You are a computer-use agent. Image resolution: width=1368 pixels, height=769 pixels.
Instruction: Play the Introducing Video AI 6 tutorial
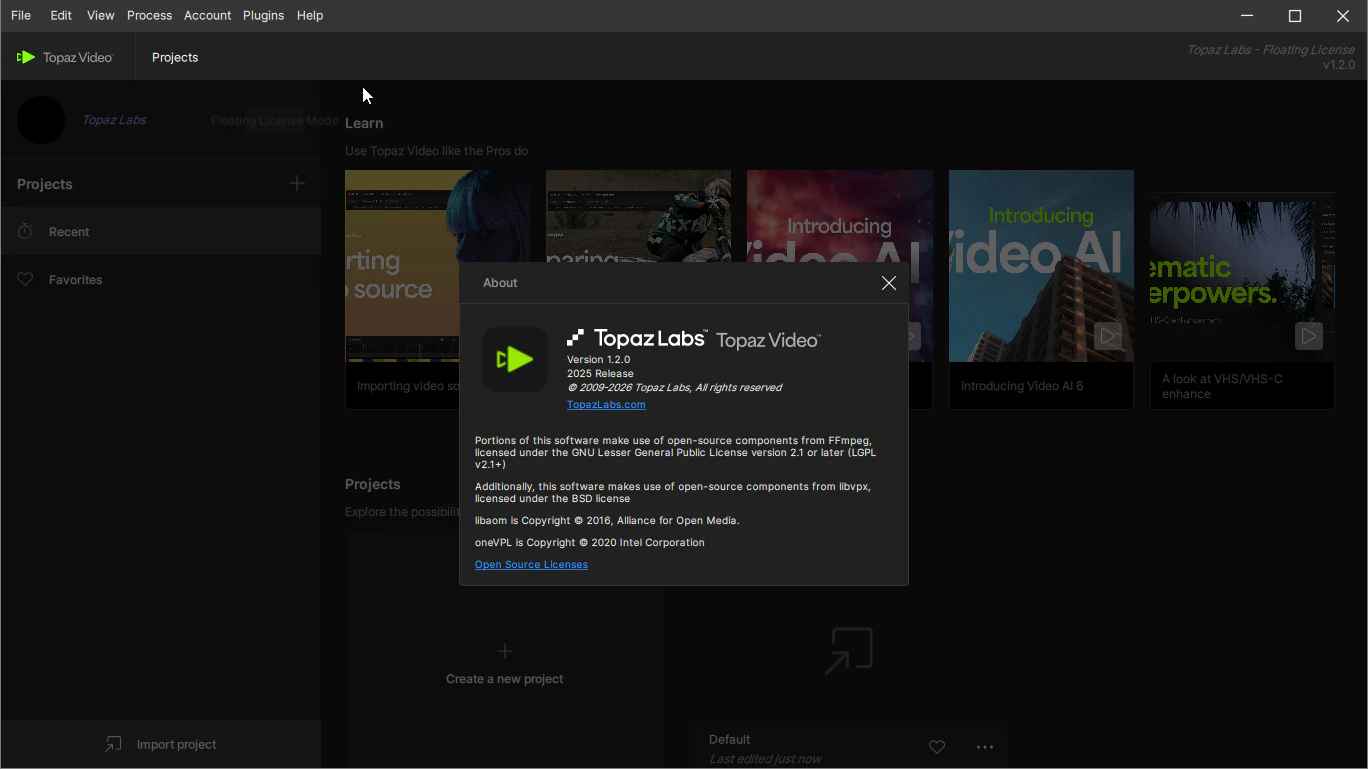pyautogui.click(x=1107, y=336)
